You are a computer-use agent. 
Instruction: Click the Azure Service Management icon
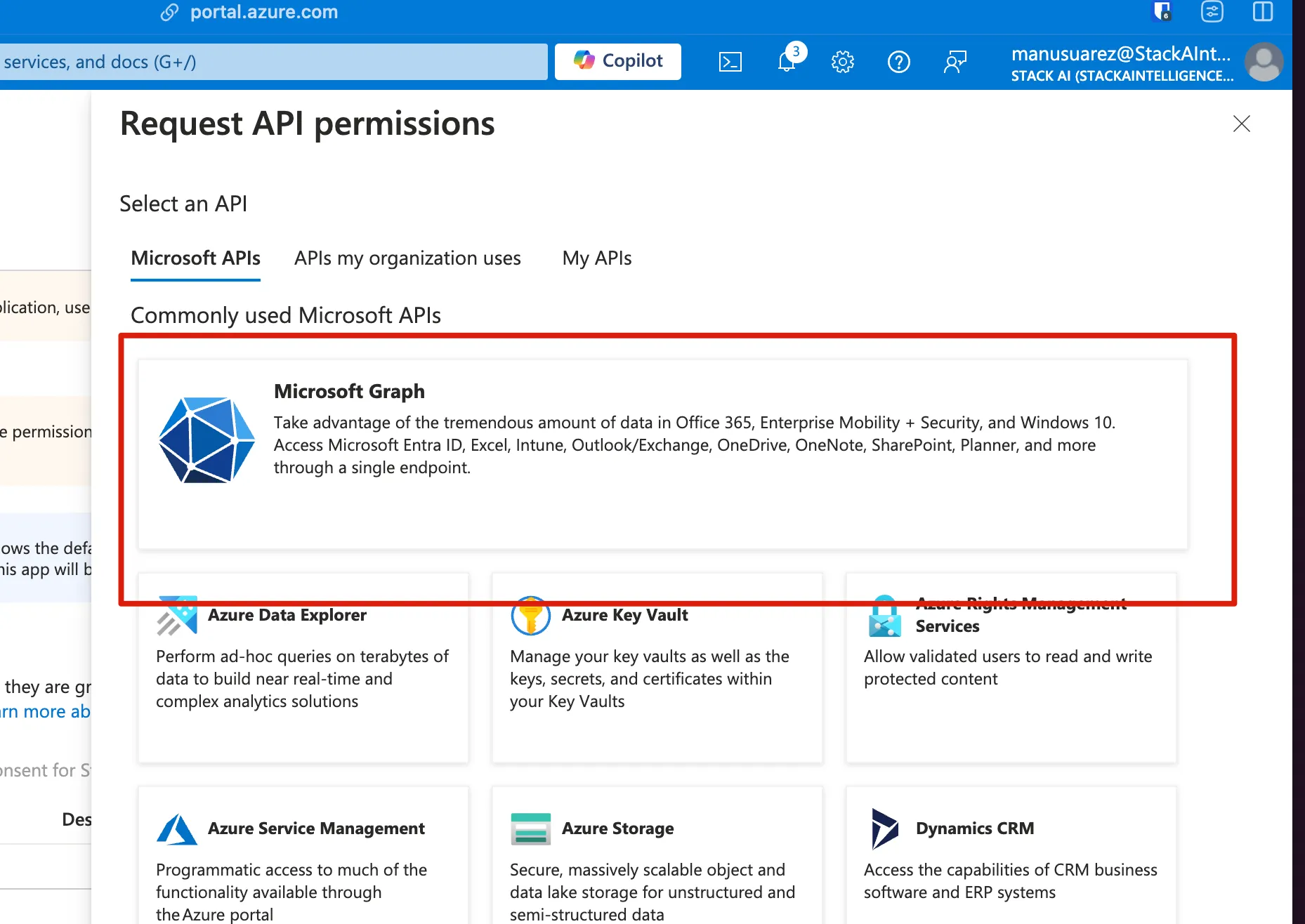[176, 829]
